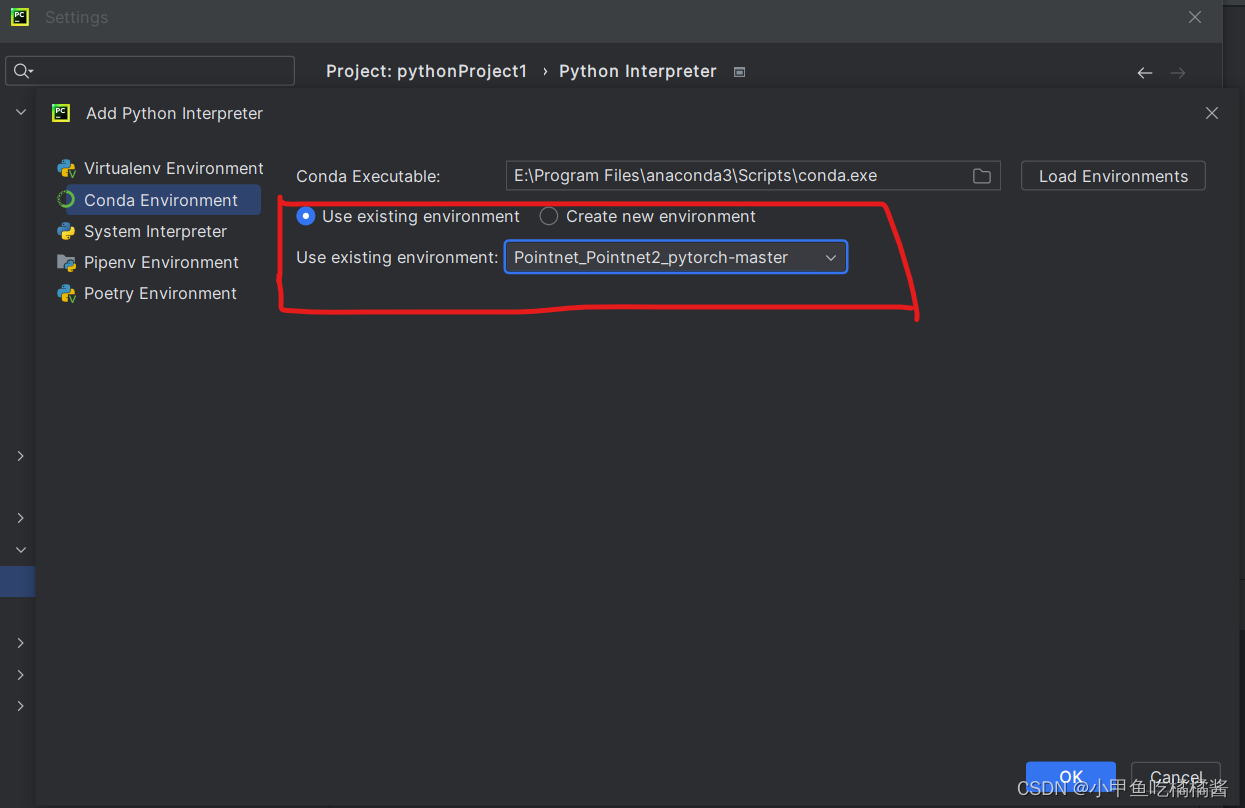
Task: Browse for conda executable folder icon
Action: pos(982,176)
